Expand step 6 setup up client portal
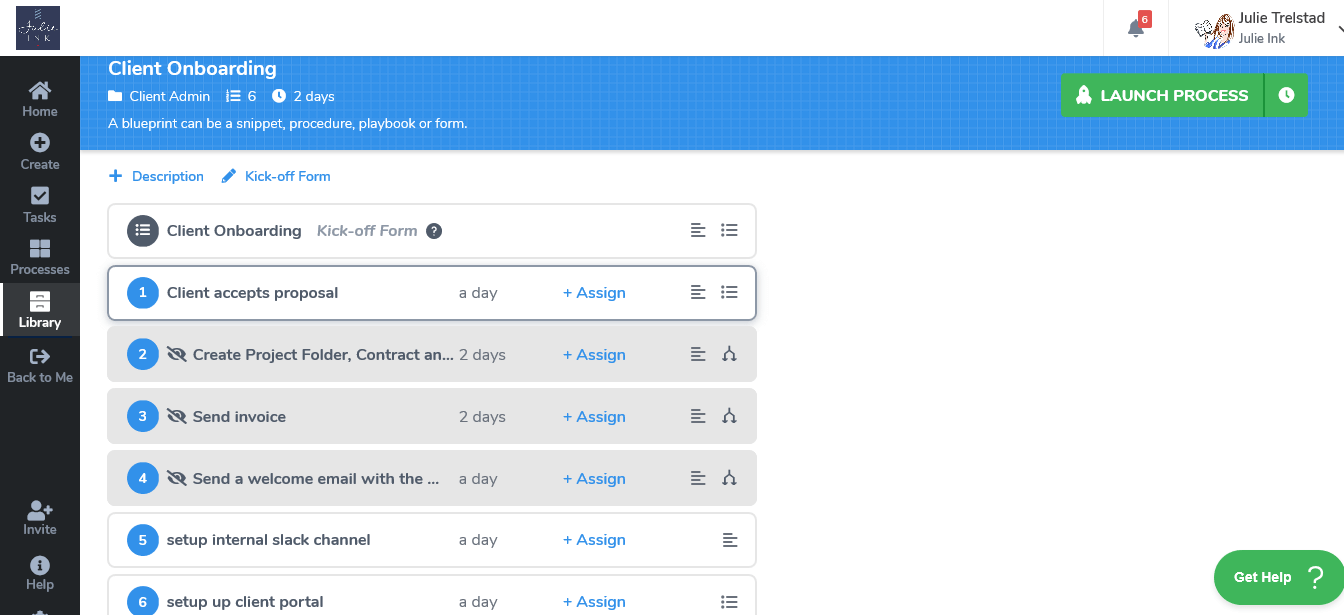Viewport: 1344px width, 615px height. click(432, 596)
